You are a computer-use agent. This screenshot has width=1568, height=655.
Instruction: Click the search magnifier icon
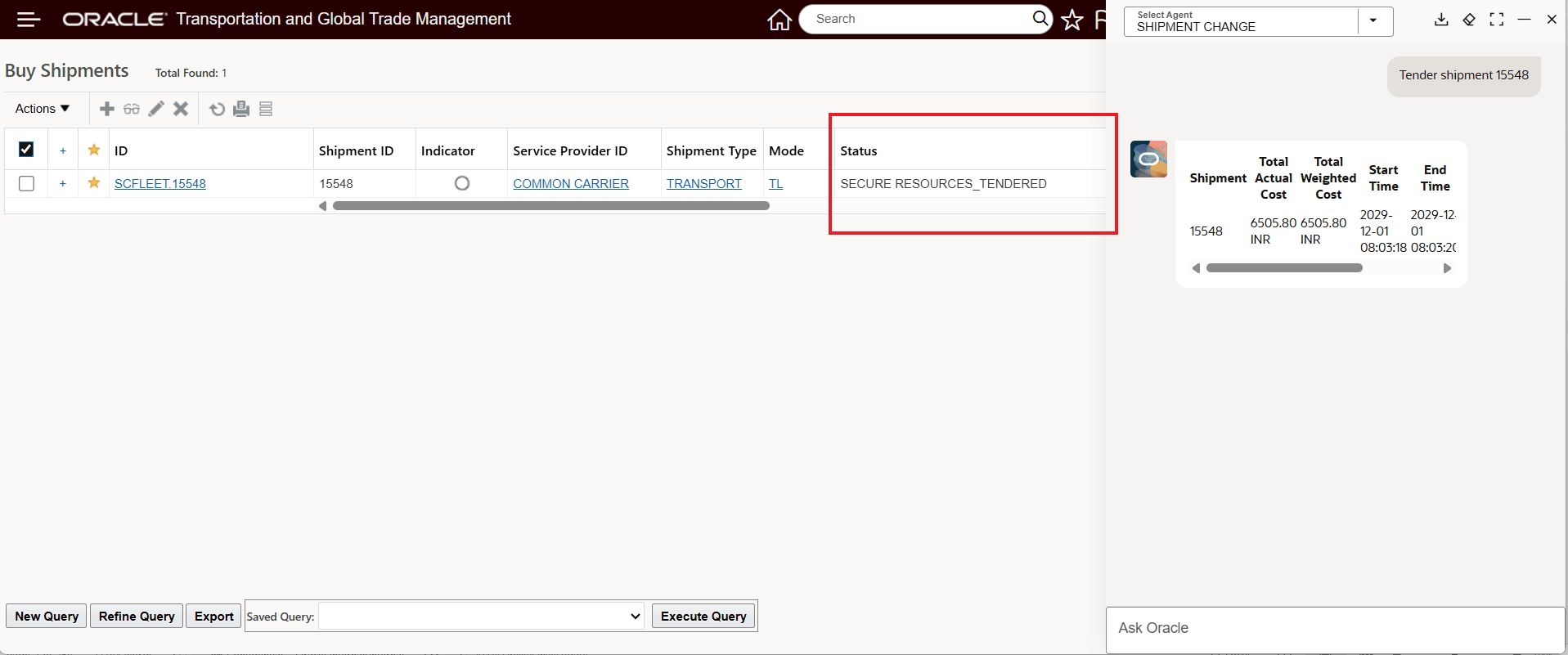tap(1040, 18)
